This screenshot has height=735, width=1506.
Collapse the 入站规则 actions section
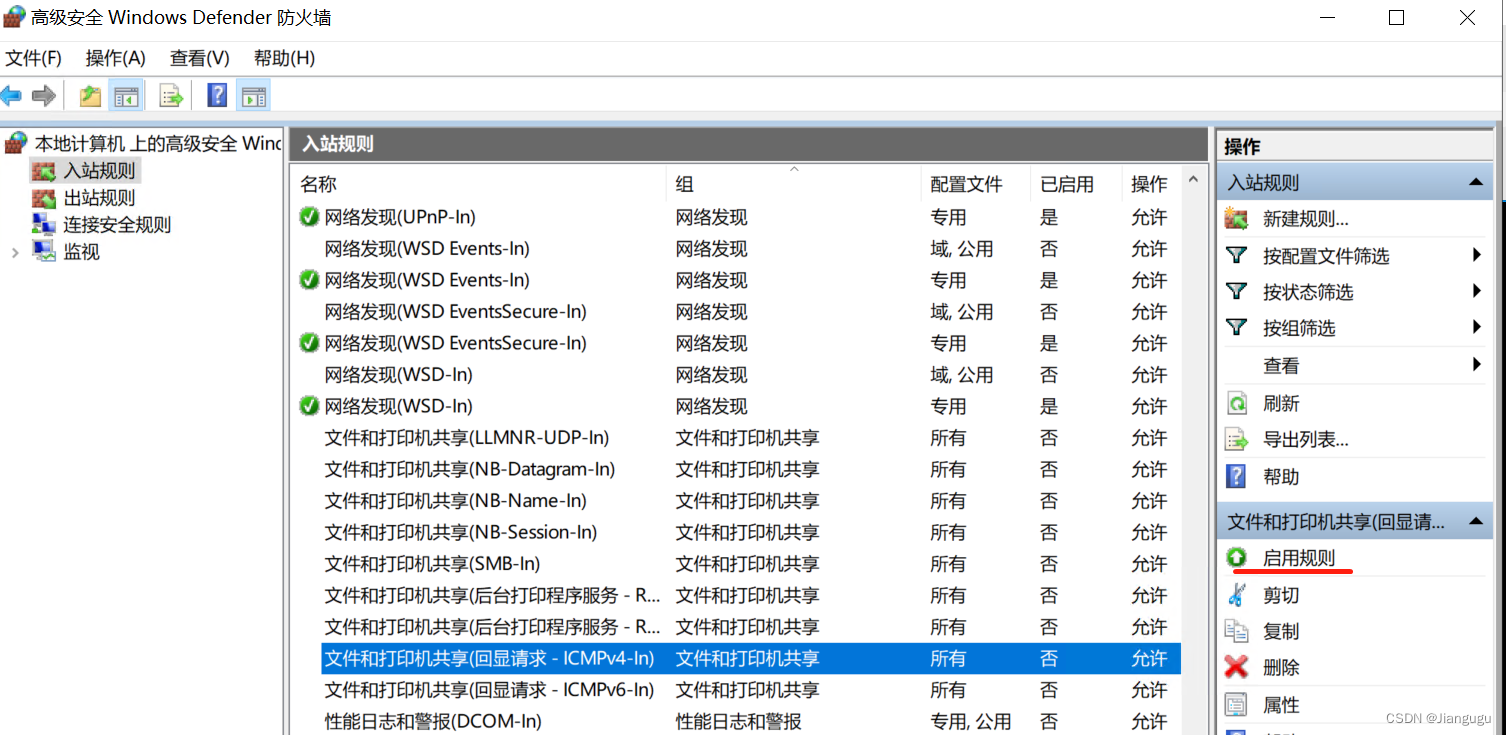pos(1475,183)
